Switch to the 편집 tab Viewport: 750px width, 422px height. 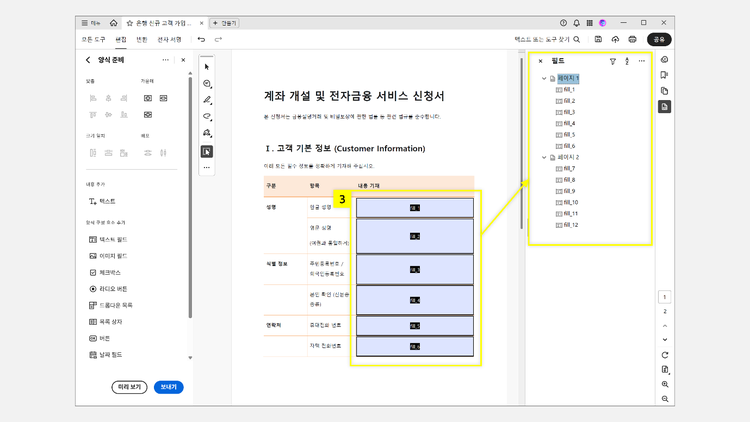[121, 40]
